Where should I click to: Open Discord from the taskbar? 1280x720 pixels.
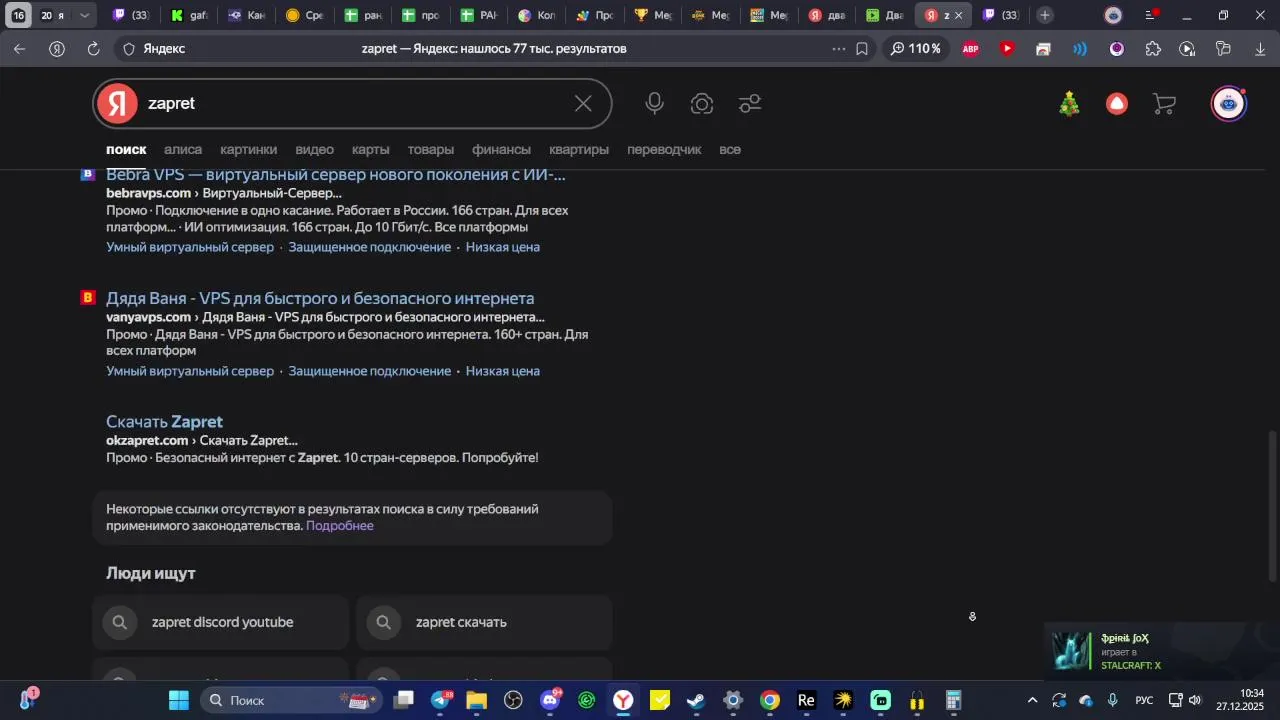coord(550,700)
